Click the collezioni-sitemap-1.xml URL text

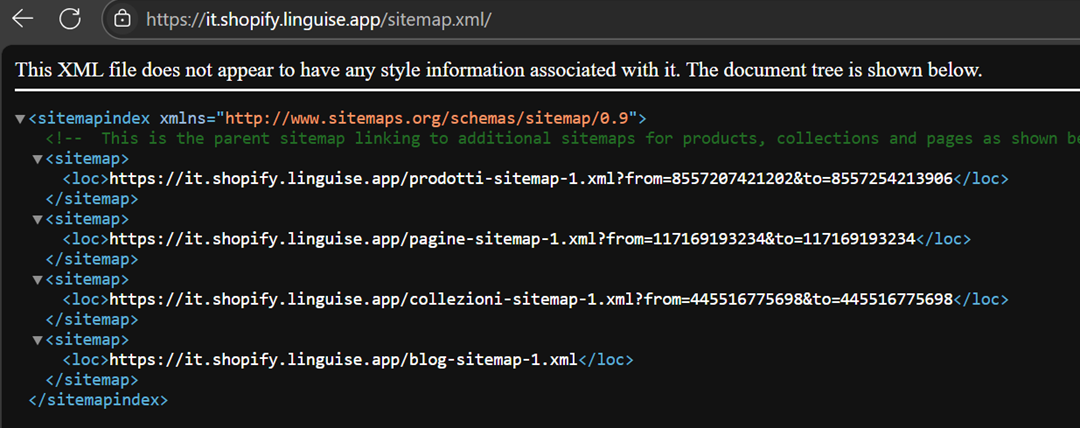click(x=531, y=300)
